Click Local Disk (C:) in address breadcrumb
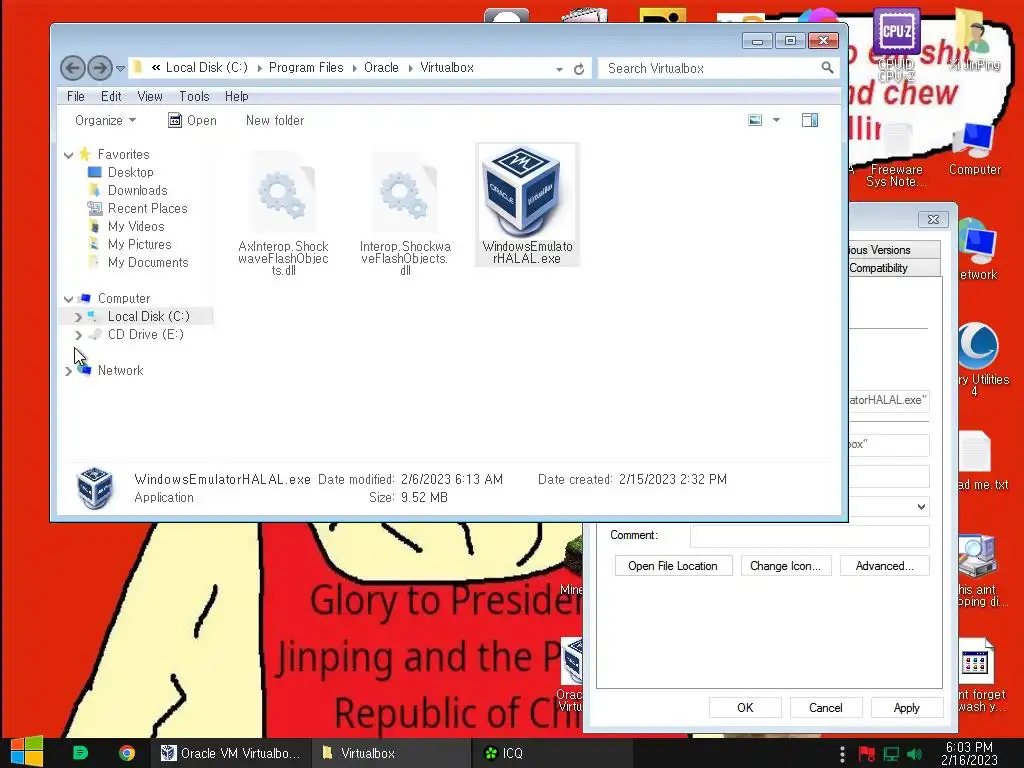 point(206,67)
